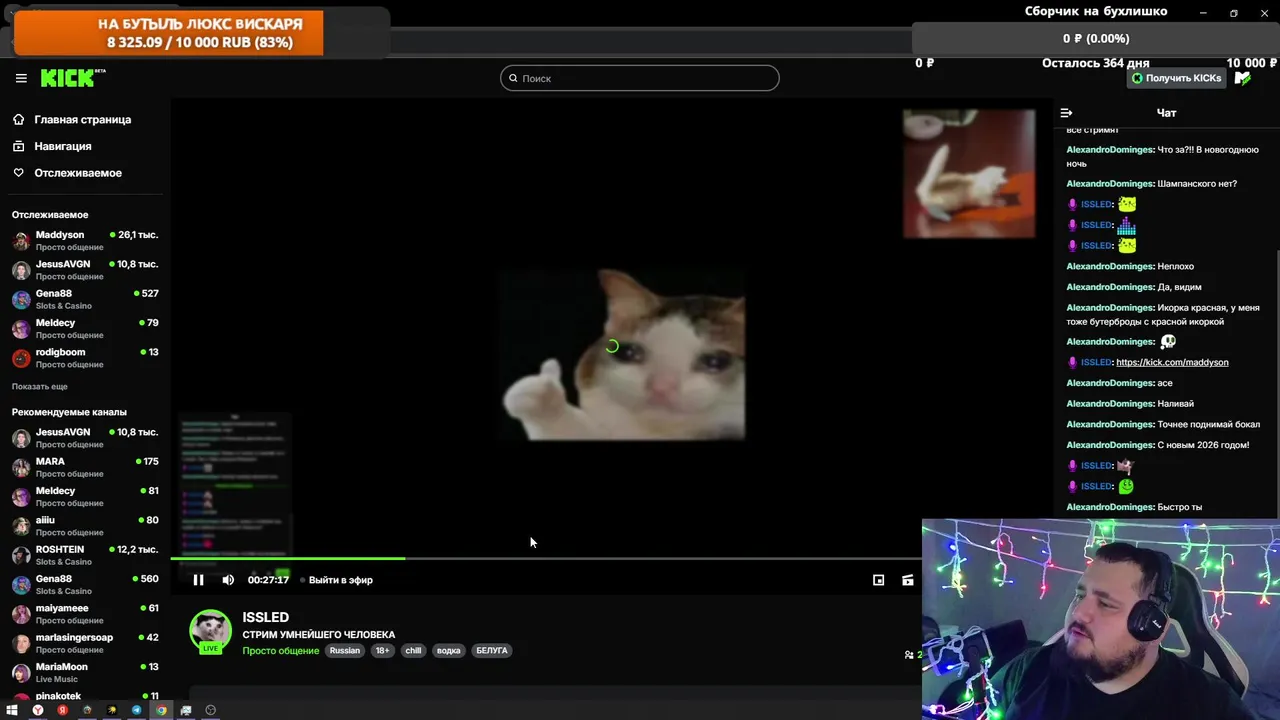Open MARA recommended channel

pos(85,467)
